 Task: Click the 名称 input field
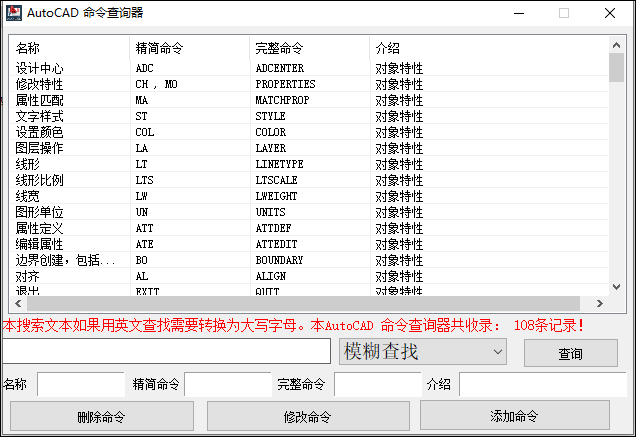click(81, 384)
